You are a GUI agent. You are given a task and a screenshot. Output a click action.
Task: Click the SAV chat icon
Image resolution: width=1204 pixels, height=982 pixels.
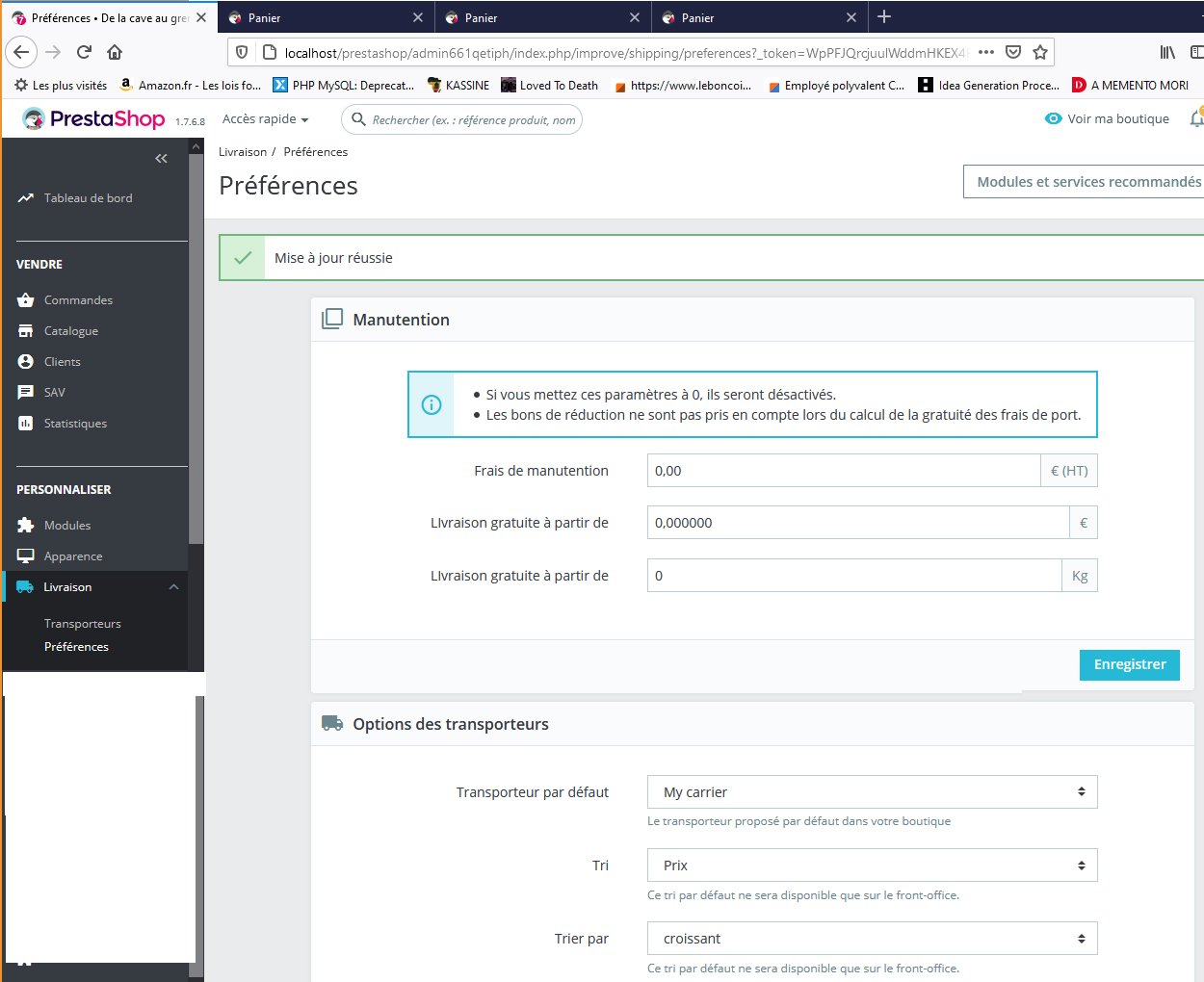(26, 393)
